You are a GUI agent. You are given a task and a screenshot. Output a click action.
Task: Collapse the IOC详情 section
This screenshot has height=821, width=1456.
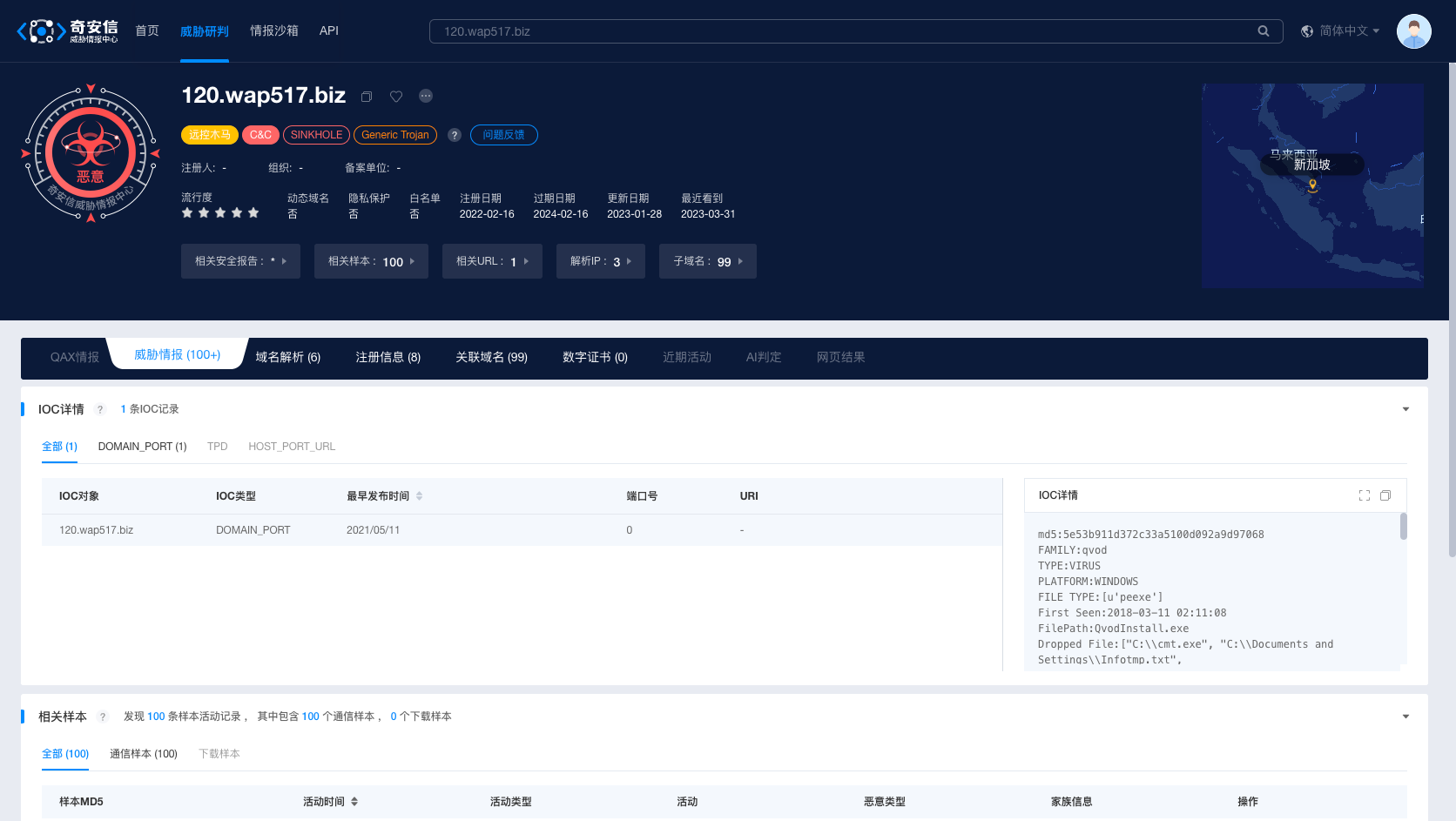(x=1405, y=409)
